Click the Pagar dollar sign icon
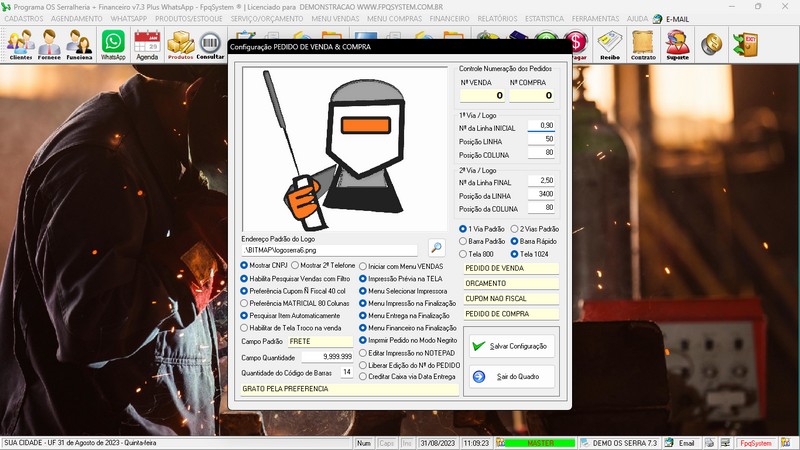800x450 pixels. pos(580,45)
